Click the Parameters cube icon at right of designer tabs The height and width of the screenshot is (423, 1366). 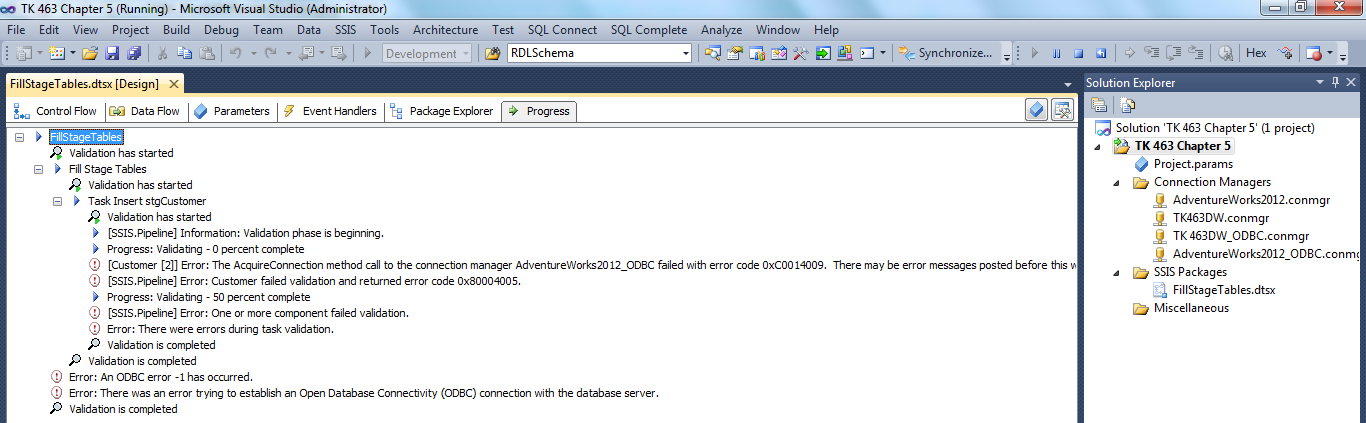(x=1037, y=110)
